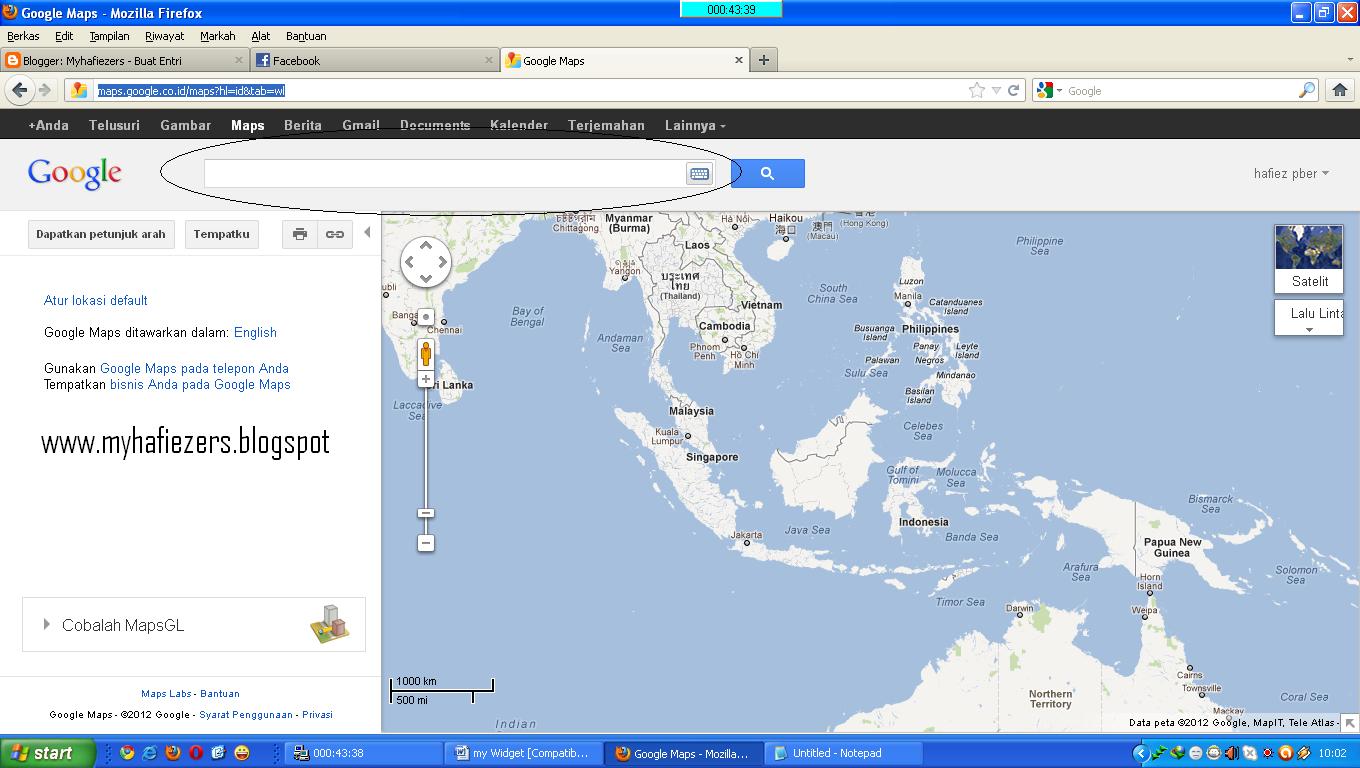Select the Street View pegman icon
This screenshot has height=768, width=1360.
pos(426,354)
